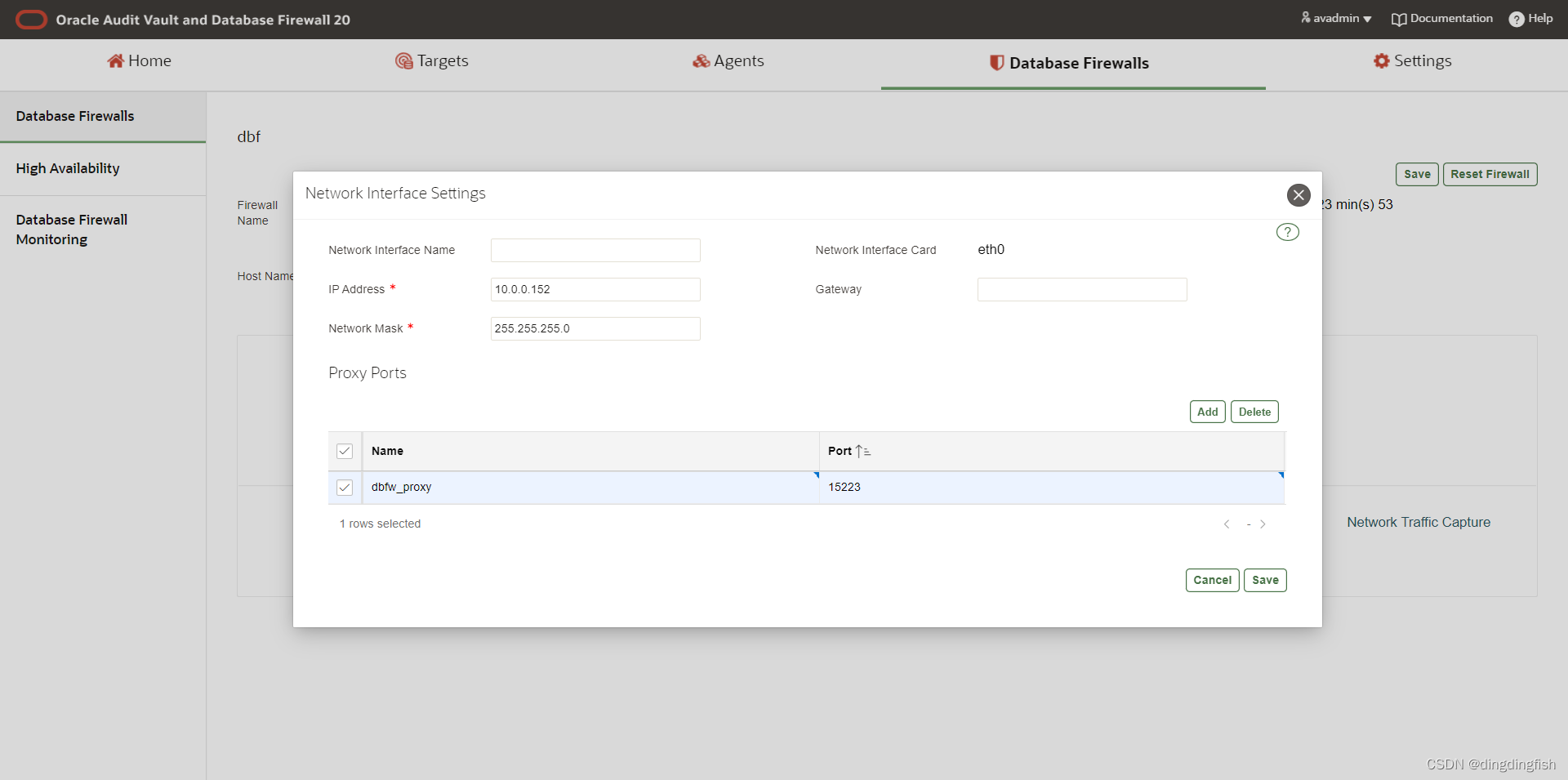This screenshot has height=780, width=1568.
Task: Open the Agents tab
Action: click(x=728, y=61)
